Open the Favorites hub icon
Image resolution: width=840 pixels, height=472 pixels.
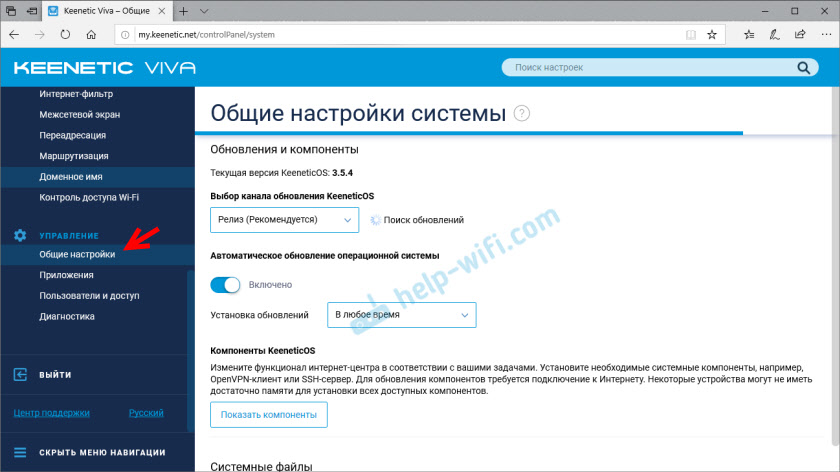[749, 35]
